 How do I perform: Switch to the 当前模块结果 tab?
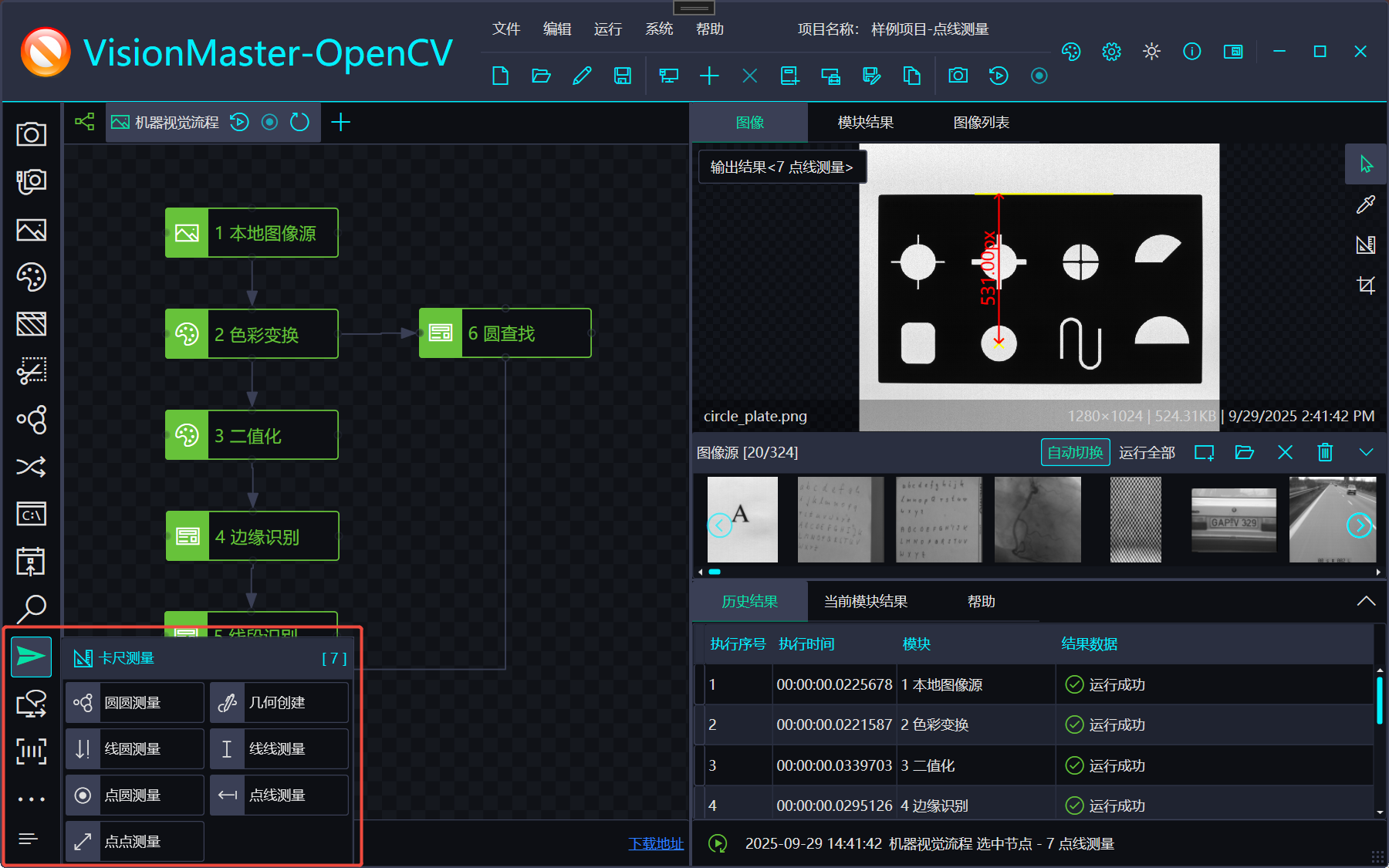(x=866, y=601)
